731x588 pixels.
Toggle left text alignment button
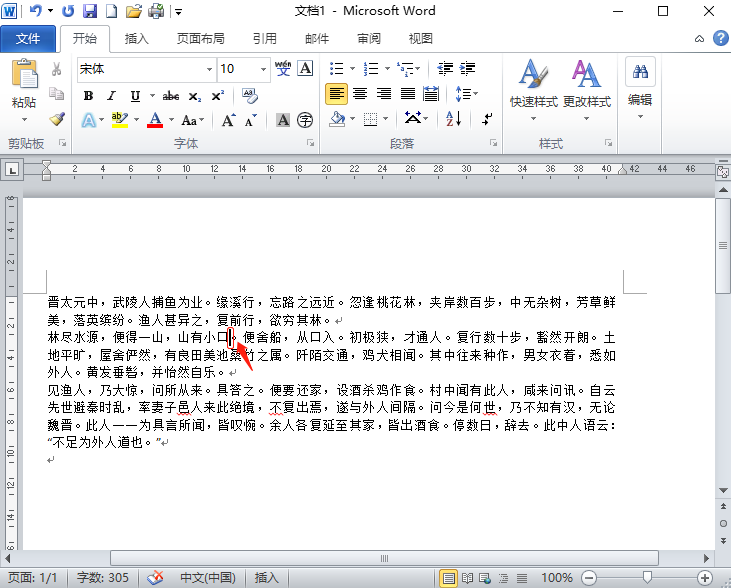(337, 94)
